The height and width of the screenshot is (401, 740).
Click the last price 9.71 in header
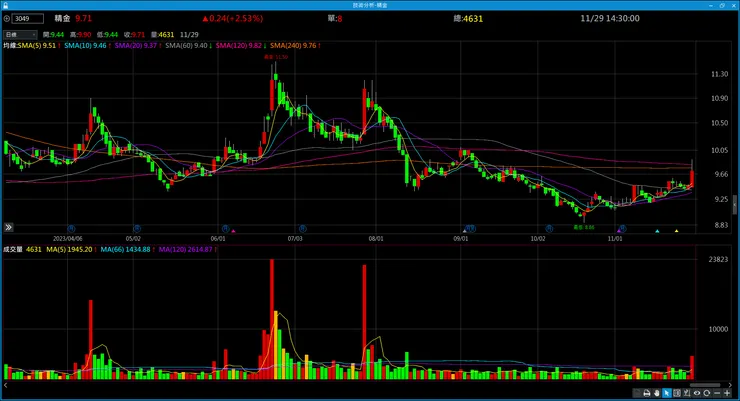pos(84,18)
